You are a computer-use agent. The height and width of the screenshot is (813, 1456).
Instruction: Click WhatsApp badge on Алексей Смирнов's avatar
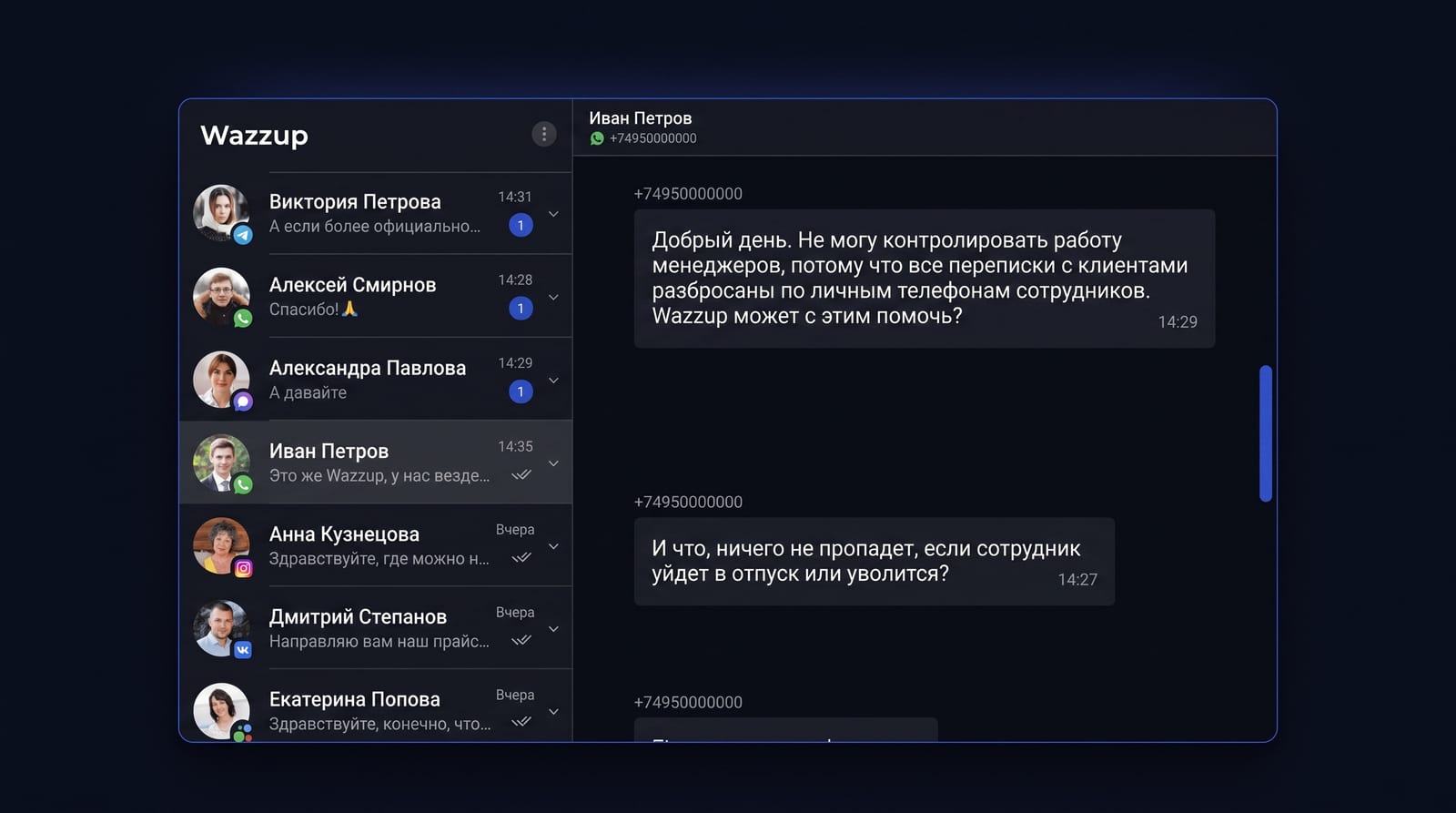click(243, 319)
